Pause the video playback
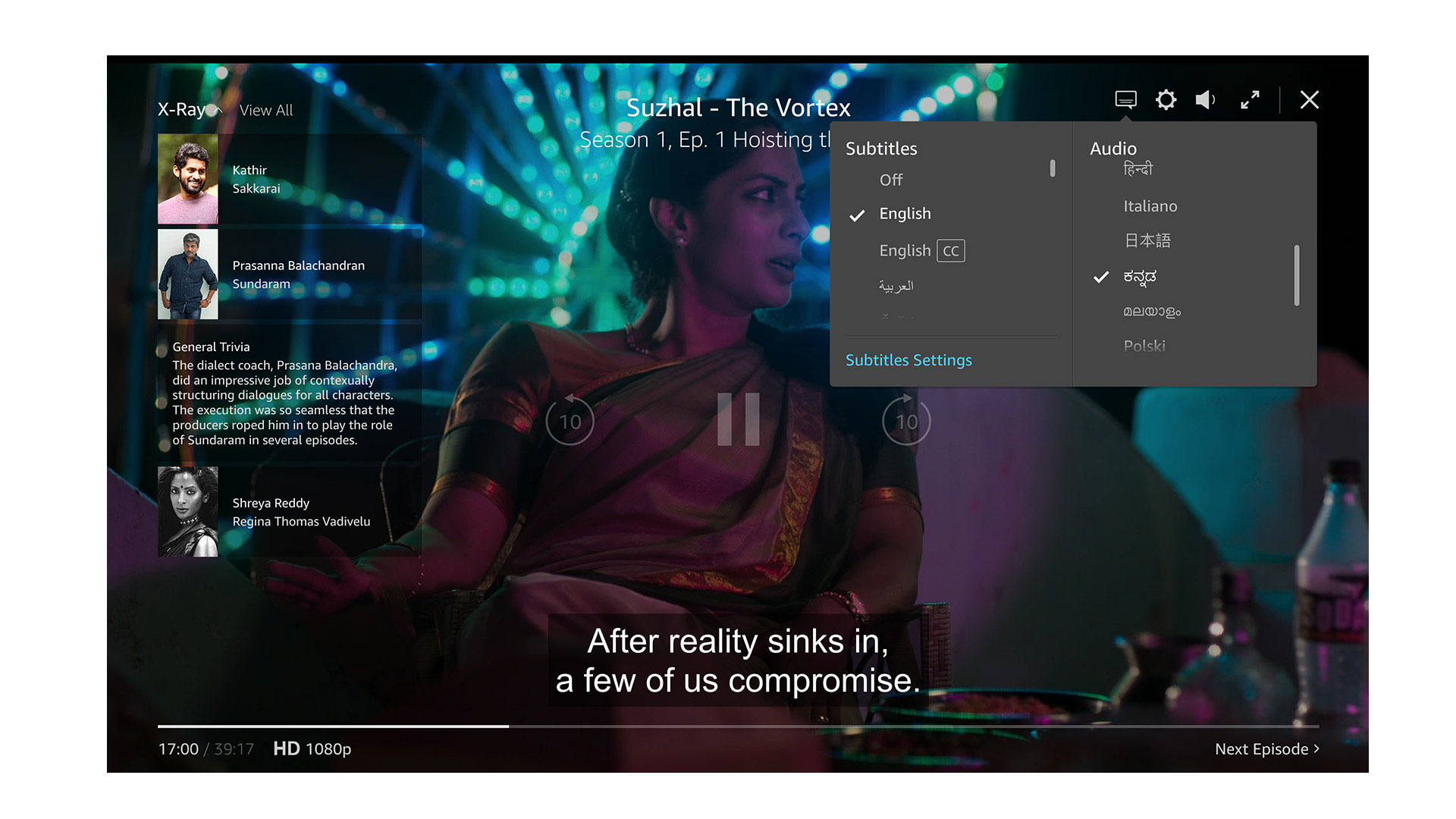 coord(738,419)
